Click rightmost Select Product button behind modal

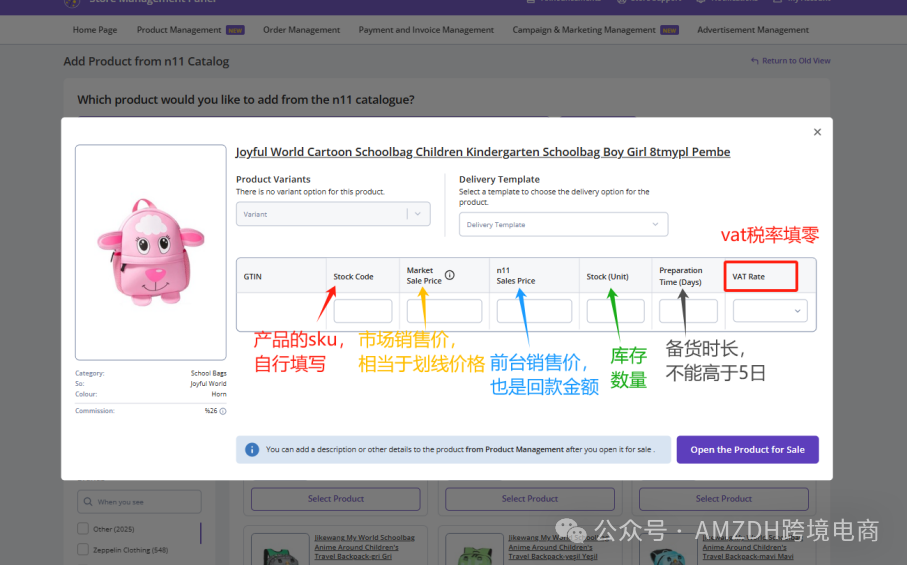click(x=724, y=498)
